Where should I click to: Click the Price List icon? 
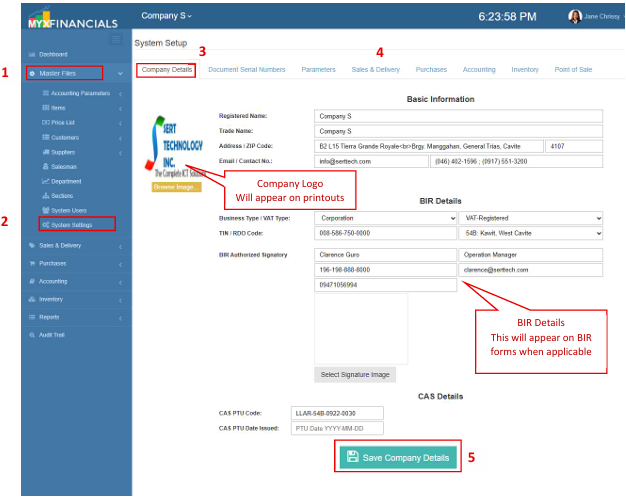[x=46, y=123]
